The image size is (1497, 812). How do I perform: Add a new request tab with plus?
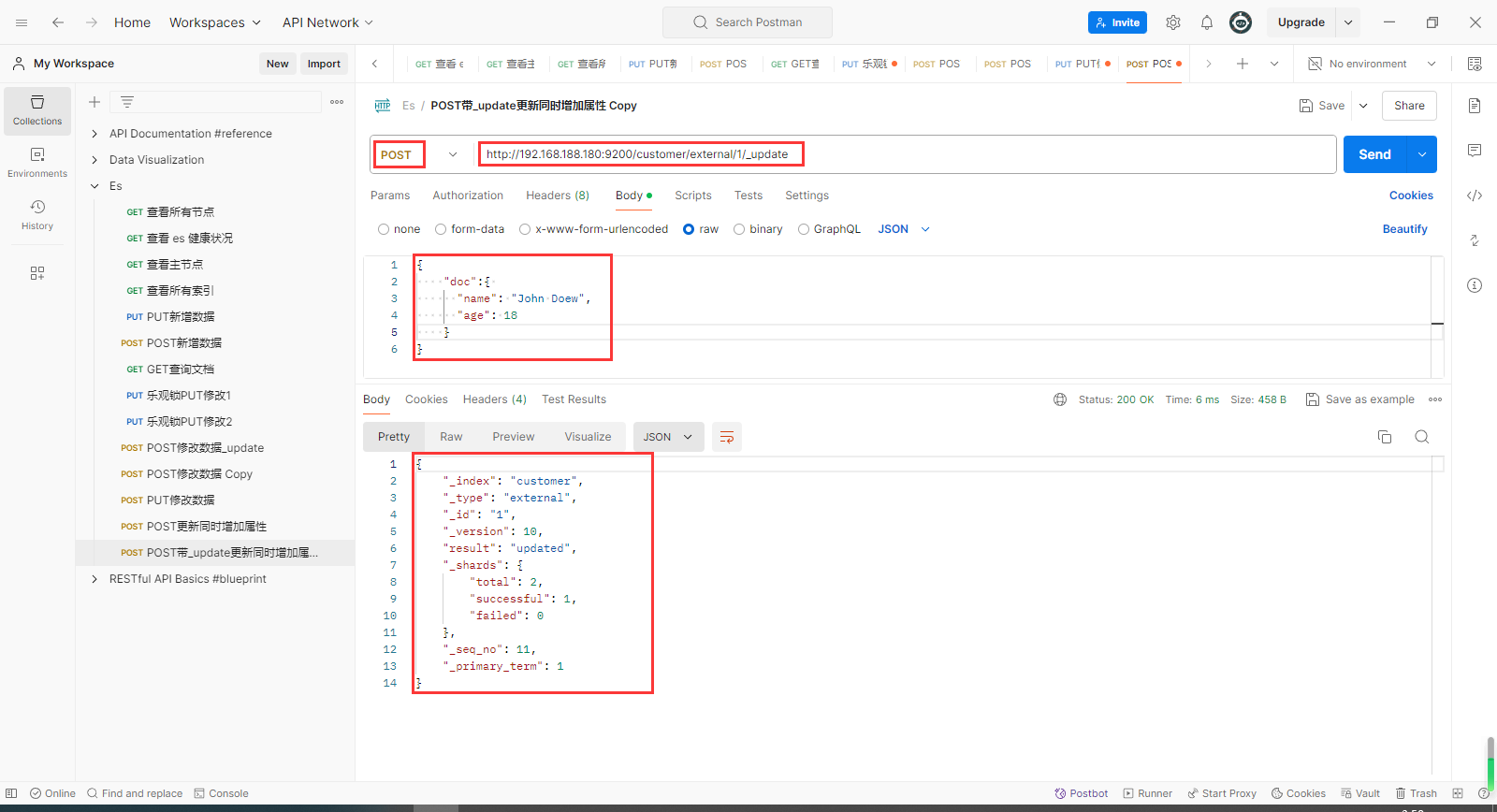pyautogui.click(x=1243, y=64)
